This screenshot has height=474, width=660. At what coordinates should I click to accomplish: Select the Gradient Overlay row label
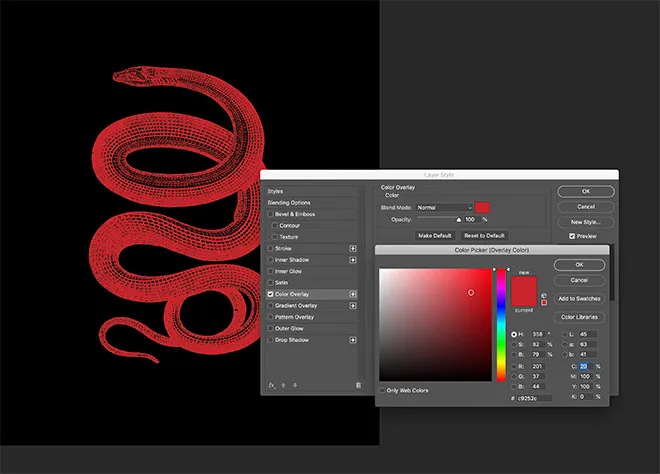[x=296, y=306]
